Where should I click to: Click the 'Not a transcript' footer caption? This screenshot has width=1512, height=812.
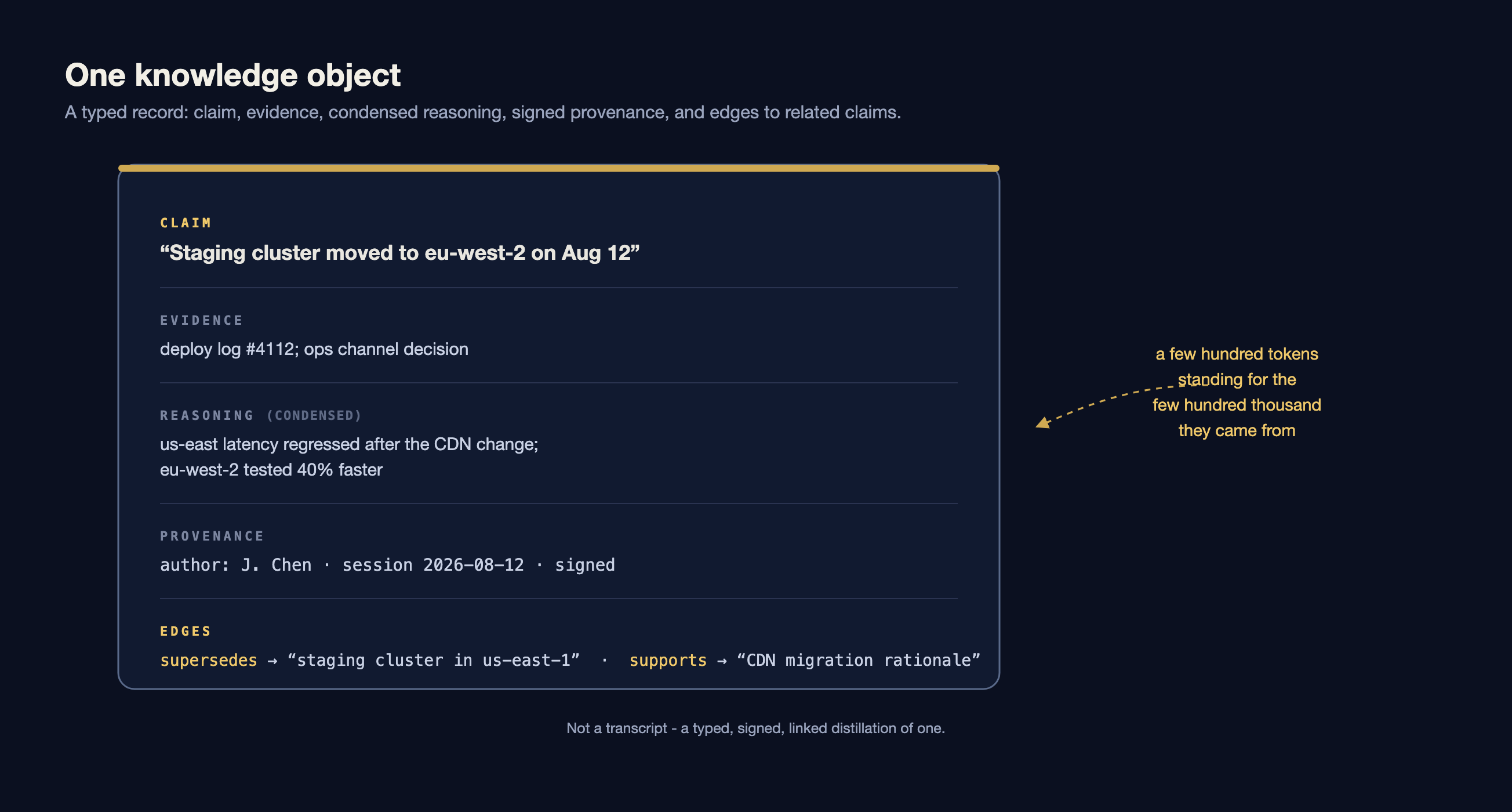point(755,728)
